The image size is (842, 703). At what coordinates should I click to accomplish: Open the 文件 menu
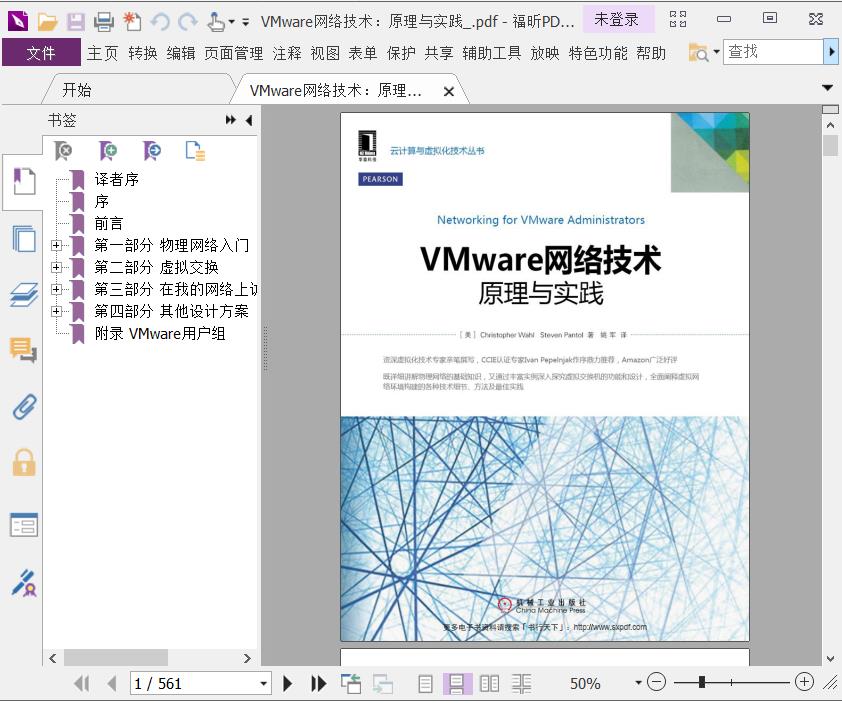click(41, 53)
